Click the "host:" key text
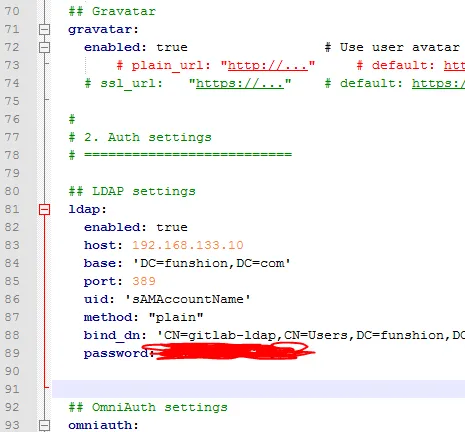The width and height of the screenshot is (465, 432). click(x=103, y=245)
